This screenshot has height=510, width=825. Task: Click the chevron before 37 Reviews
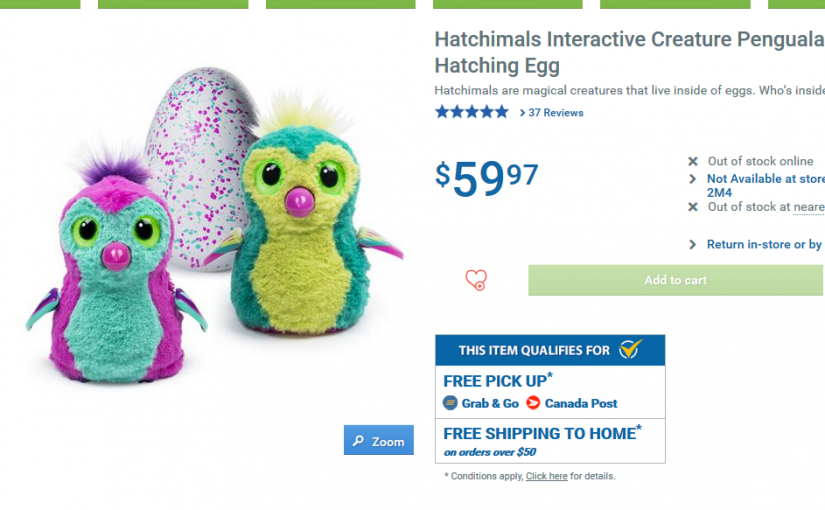coord(522,113)
